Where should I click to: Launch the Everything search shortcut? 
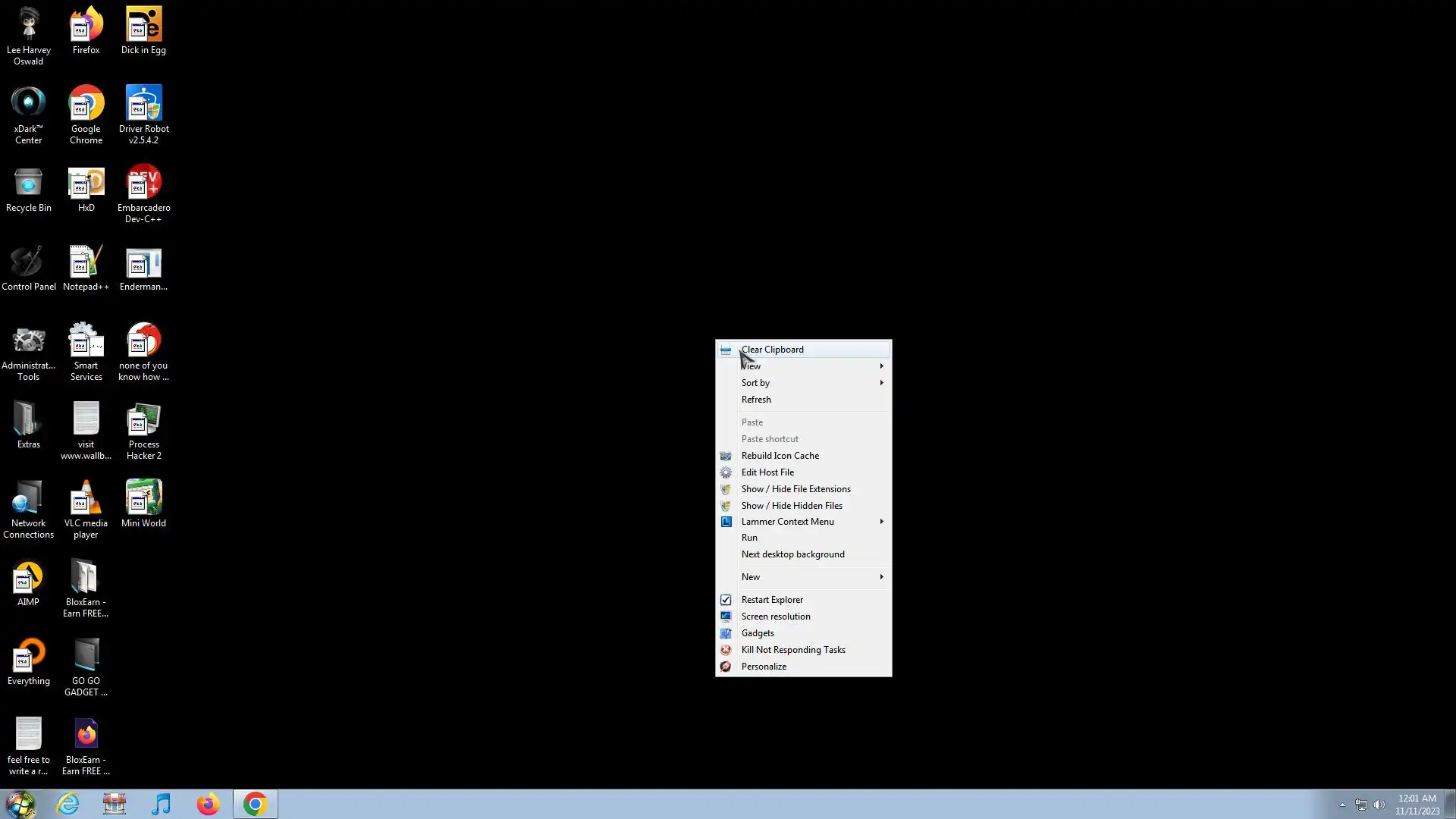(x=28, y=657)
